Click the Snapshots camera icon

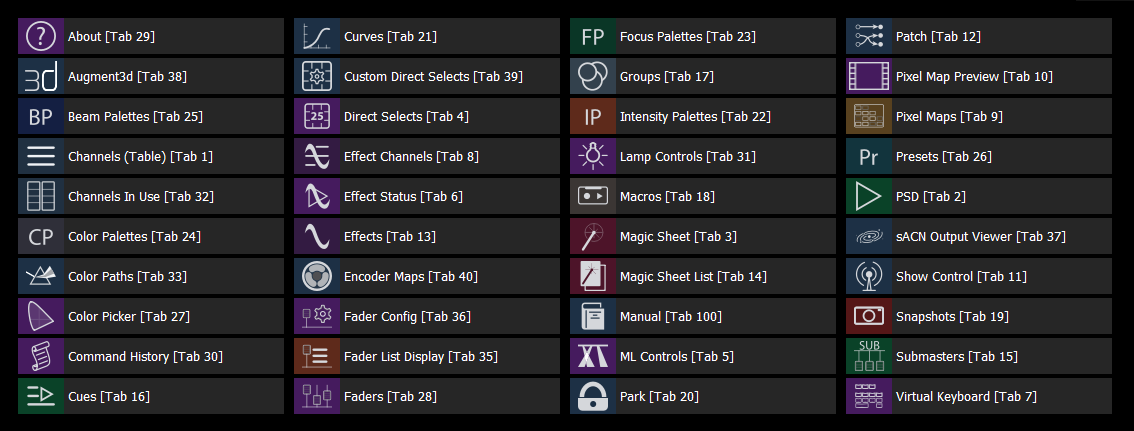[869, 317]
